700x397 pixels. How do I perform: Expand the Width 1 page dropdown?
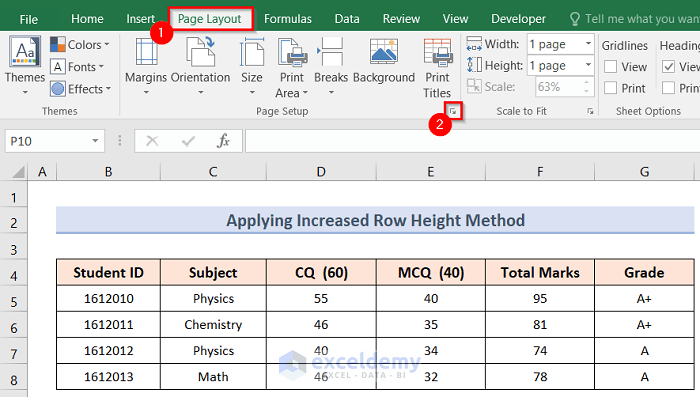(588, 44)
